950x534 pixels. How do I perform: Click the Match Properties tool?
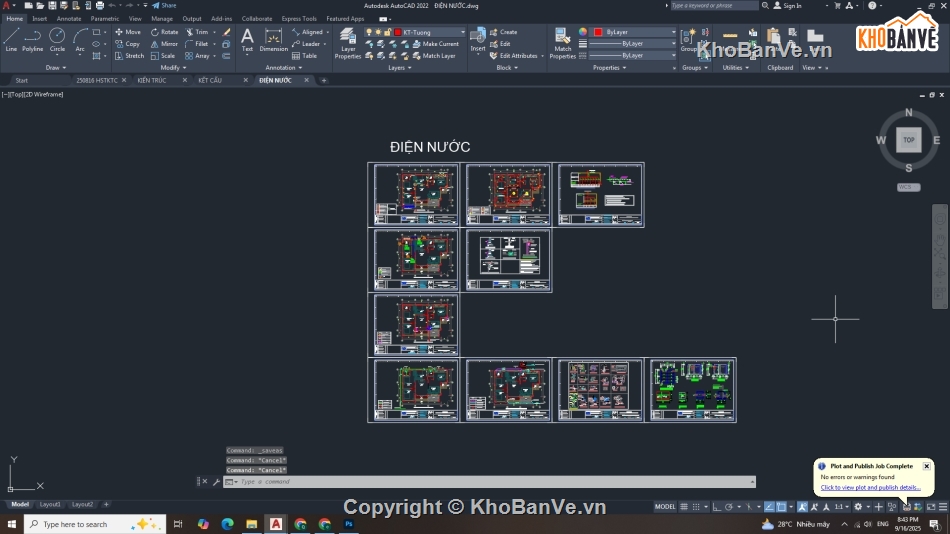coord(563,43)
